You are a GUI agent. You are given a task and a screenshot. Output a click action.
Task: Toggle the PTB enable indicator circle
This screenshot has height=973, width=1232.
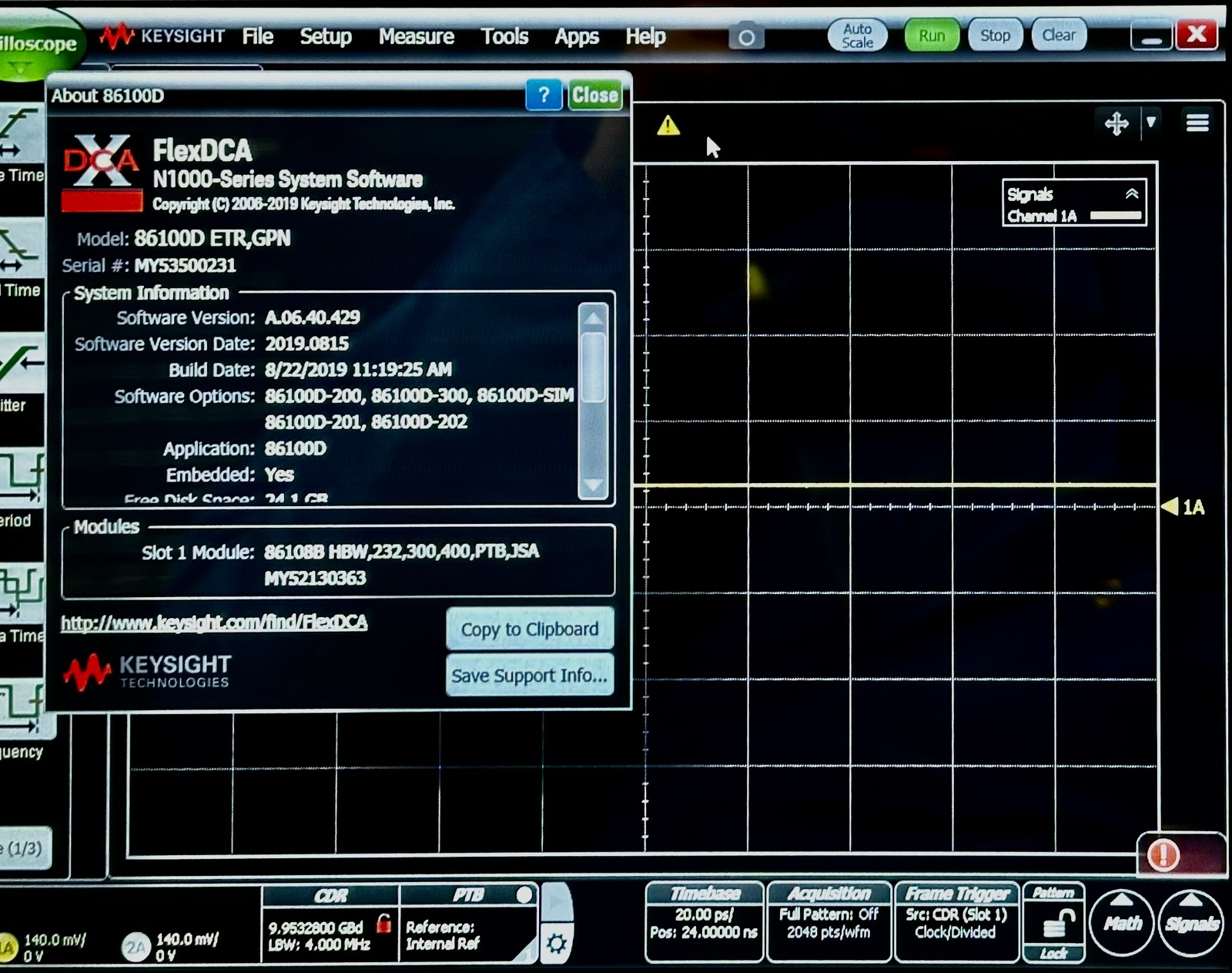tap(526, 895)
